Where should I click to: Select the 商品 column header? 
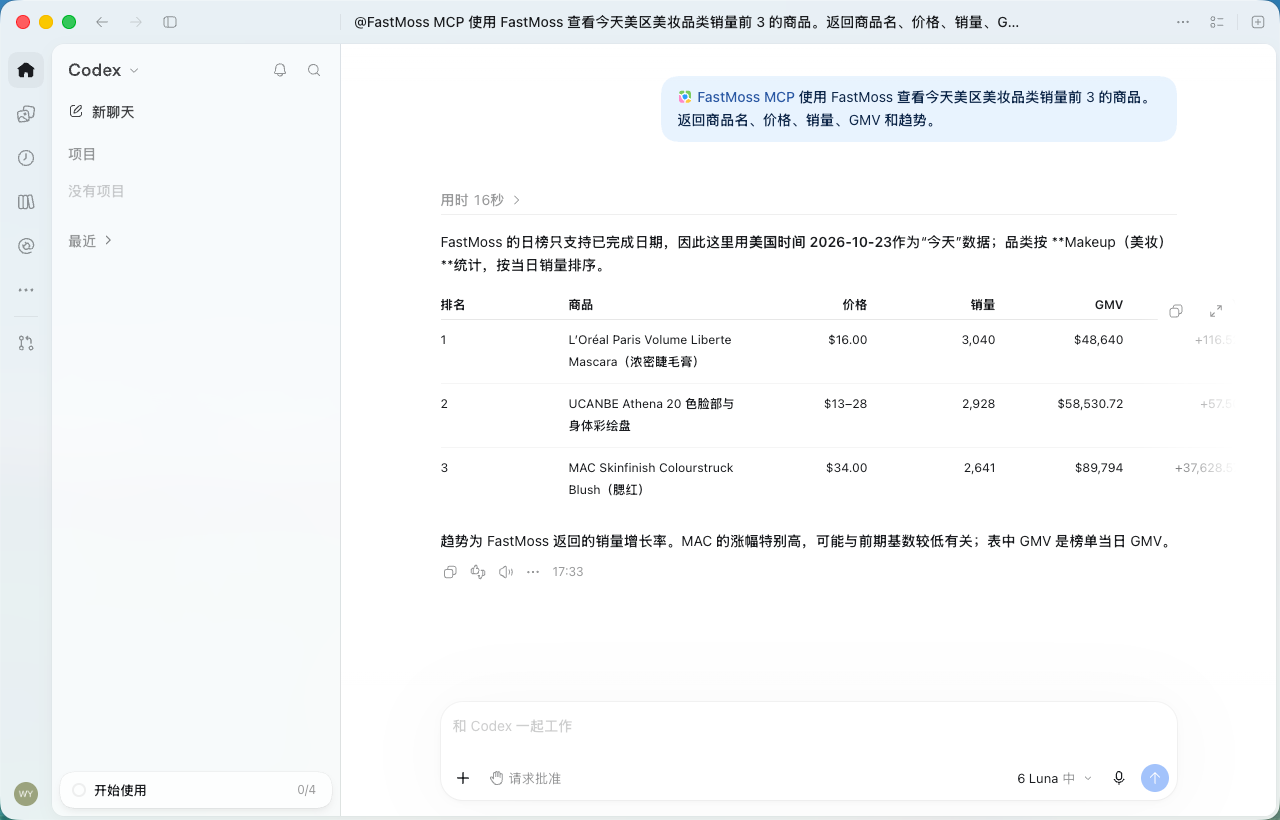(x=581, y=305)
